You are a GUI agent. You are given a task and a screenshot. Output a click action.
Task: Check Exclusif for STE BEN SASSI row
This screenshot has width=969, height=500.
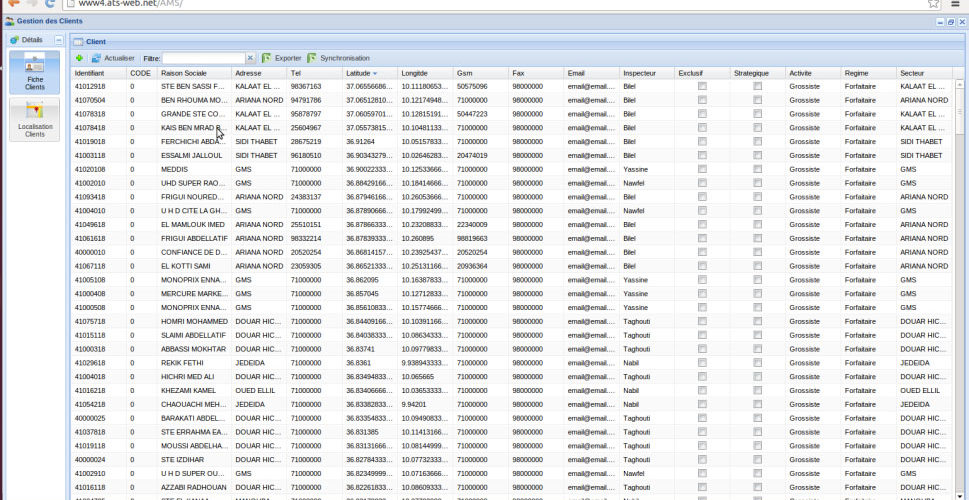(x=702, y=87)
